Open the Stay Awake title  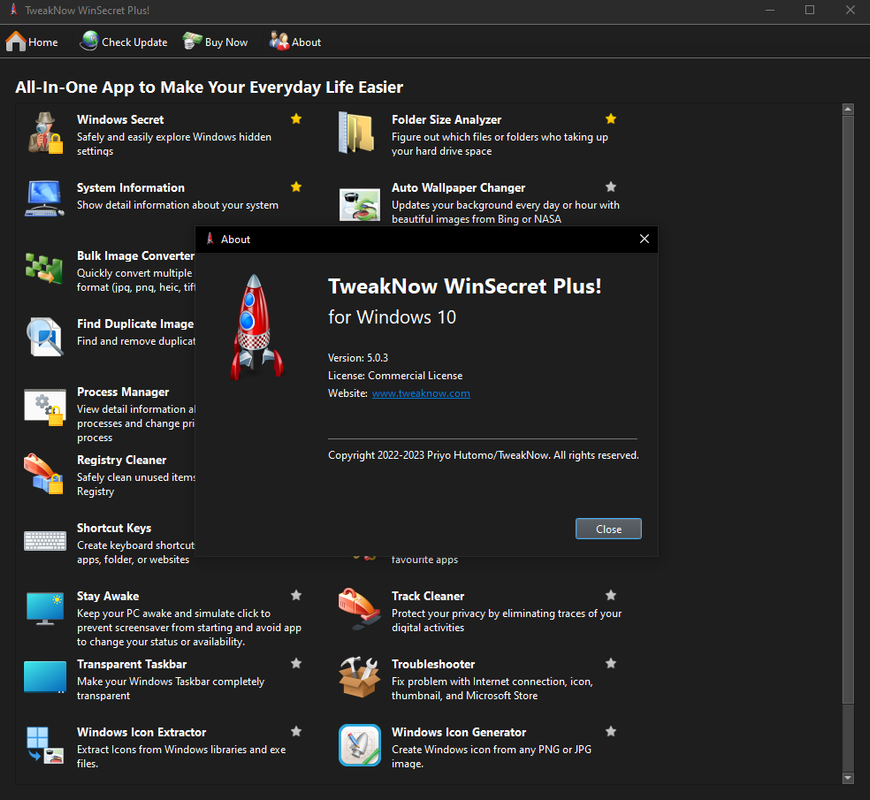point(108,596)
